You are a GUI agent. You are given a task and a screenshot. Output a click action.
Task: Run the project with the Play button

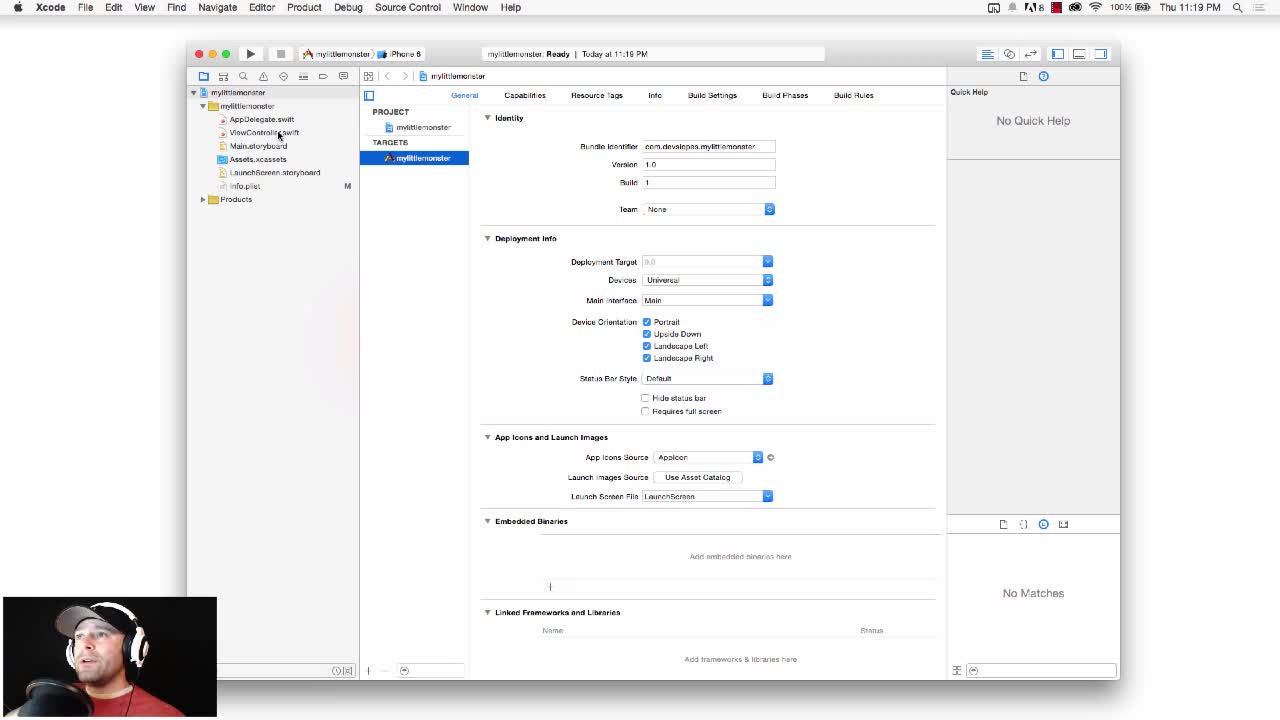(x=250, y=54)
